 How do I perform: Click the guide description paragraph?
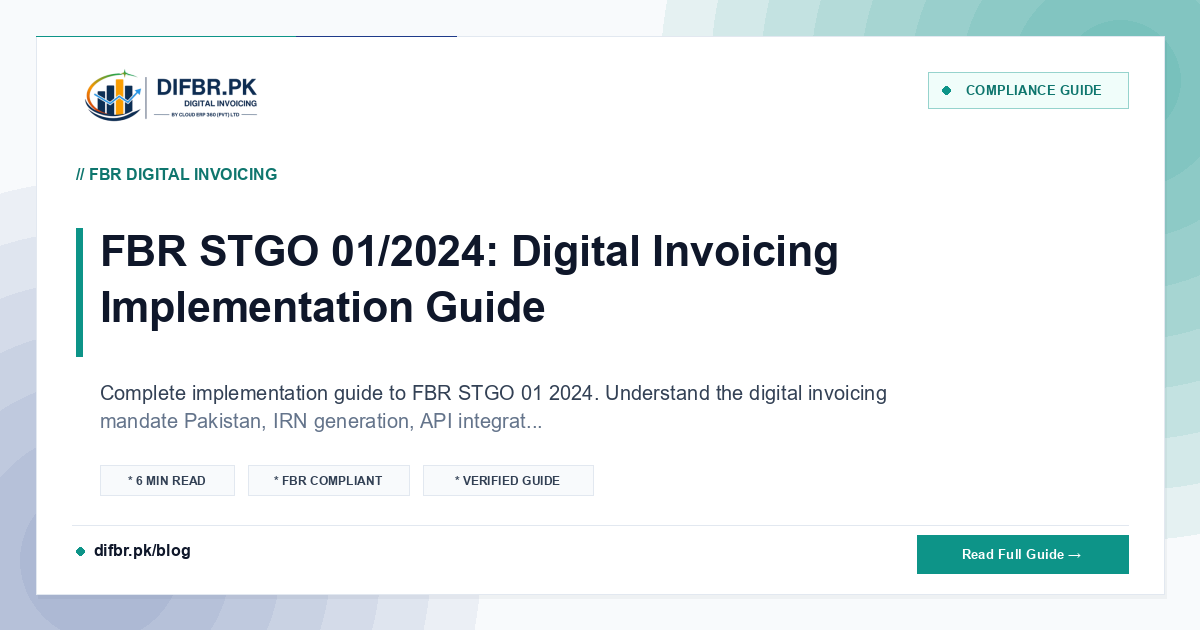(494, 407)
